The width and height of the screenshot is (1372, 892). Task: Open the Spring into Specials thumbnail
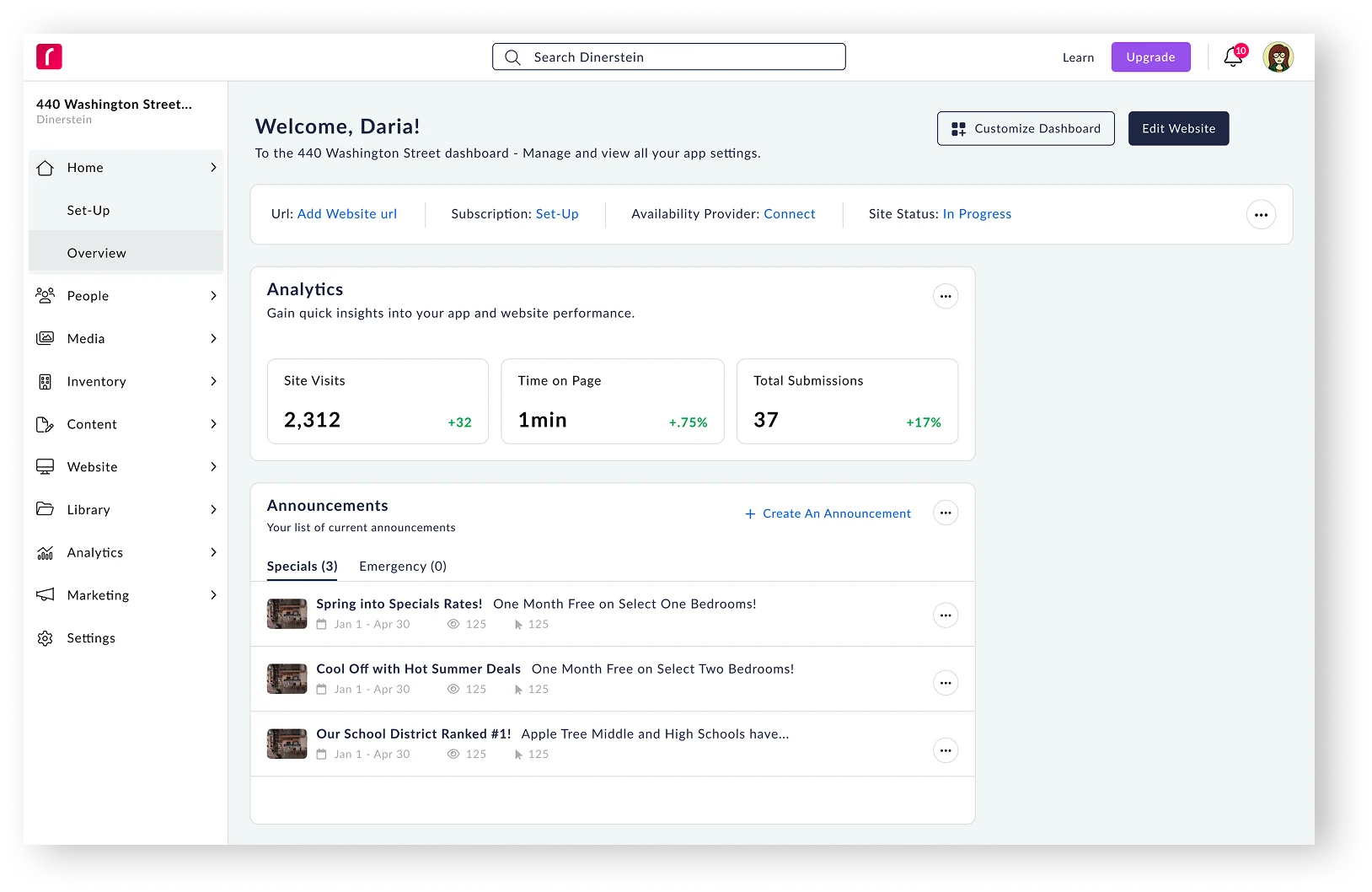pyautogui.click(x=287, y=614)
